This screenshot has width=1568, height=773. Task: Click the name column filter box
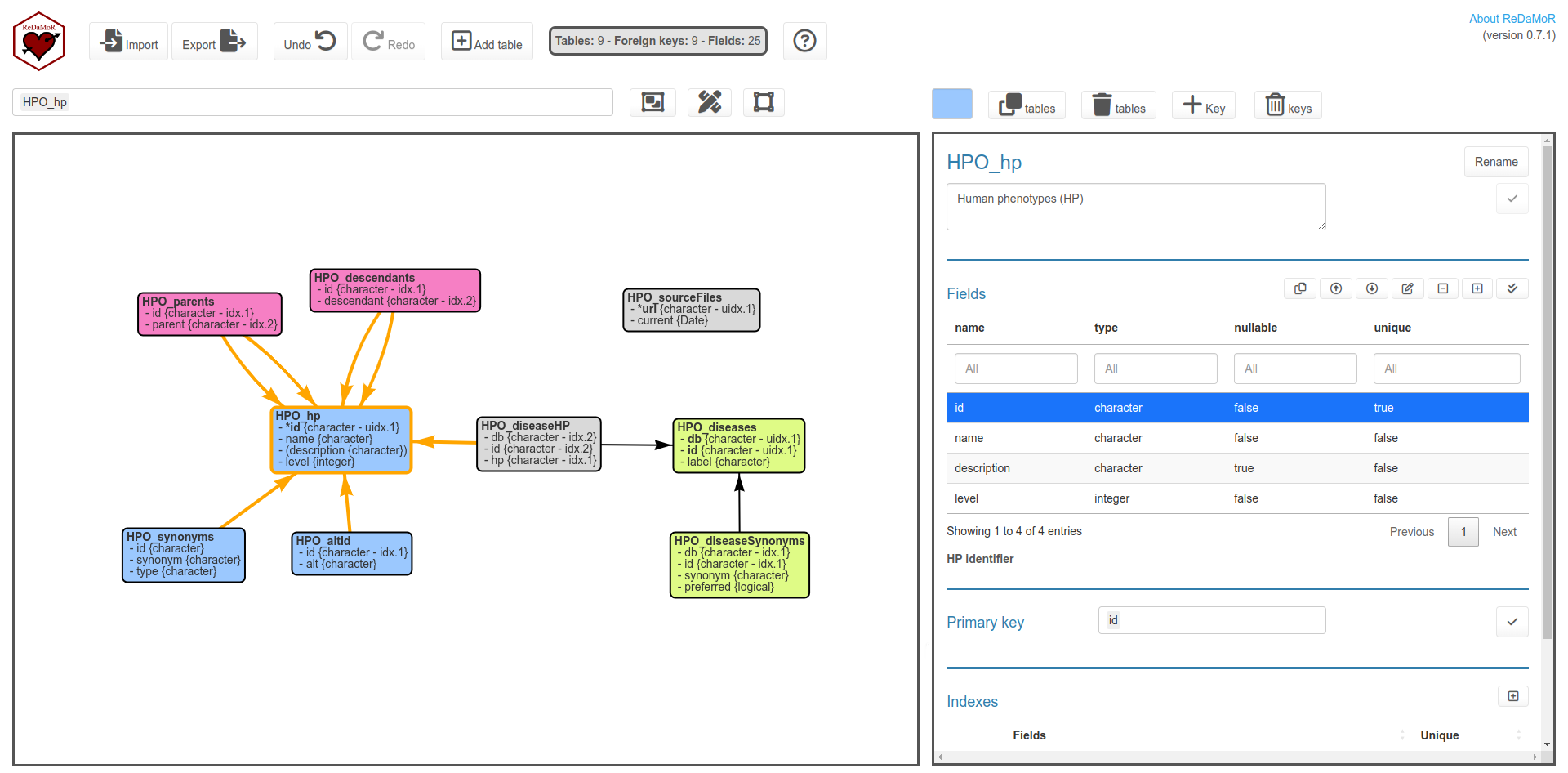coord(1015,369)
